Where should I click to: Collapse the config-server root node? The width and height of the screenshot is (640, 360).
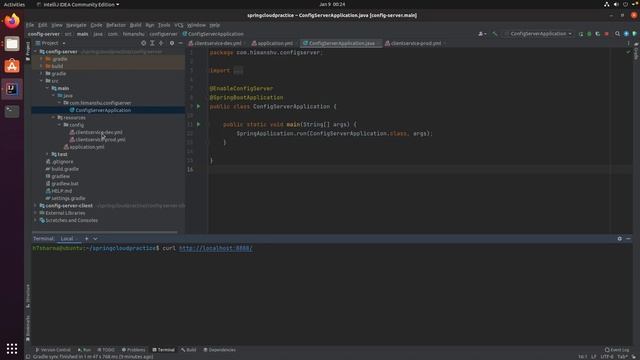tap(36, 52)
